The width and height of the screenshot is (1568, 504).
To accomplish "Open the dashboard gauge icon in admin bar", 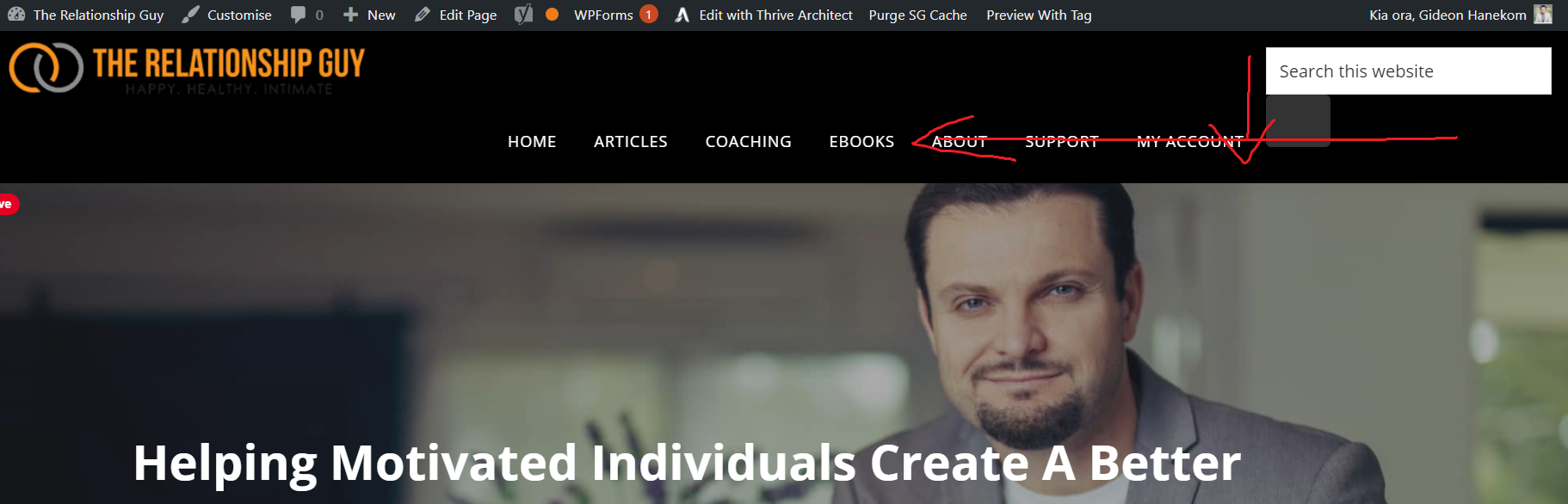I will pyautogui.click(x=16, y=15).
